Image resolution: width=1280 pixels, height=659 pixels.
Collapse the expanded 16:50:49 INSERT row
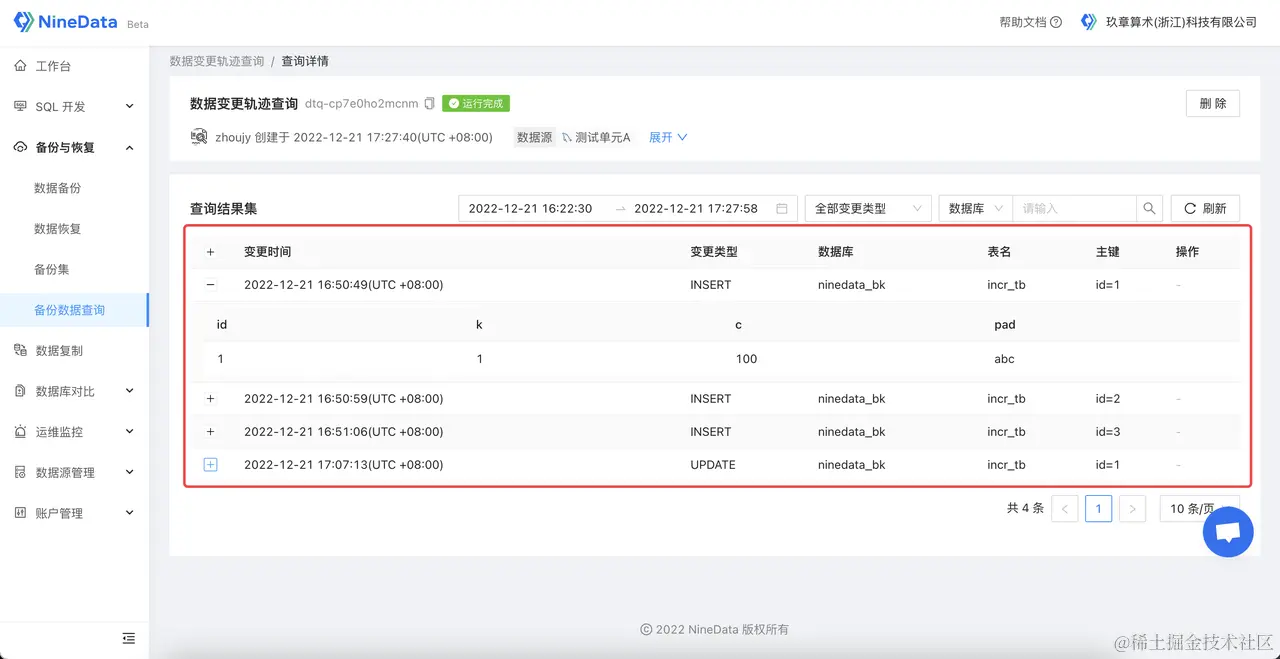click(210, 284)
